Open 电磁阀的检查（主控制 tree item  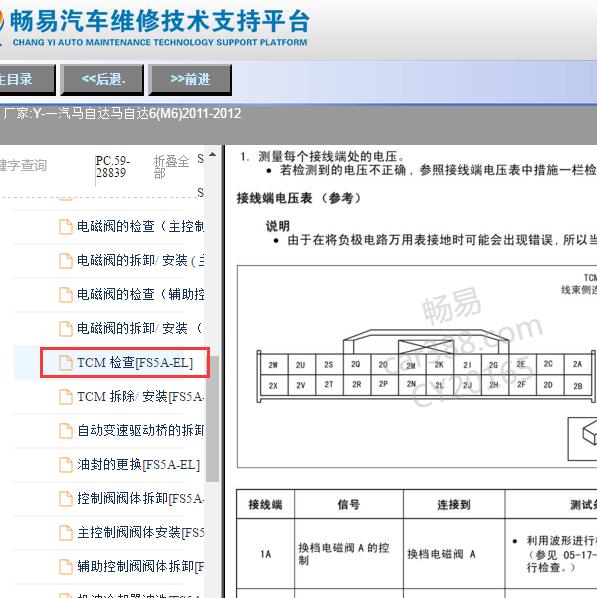point(140,227)
